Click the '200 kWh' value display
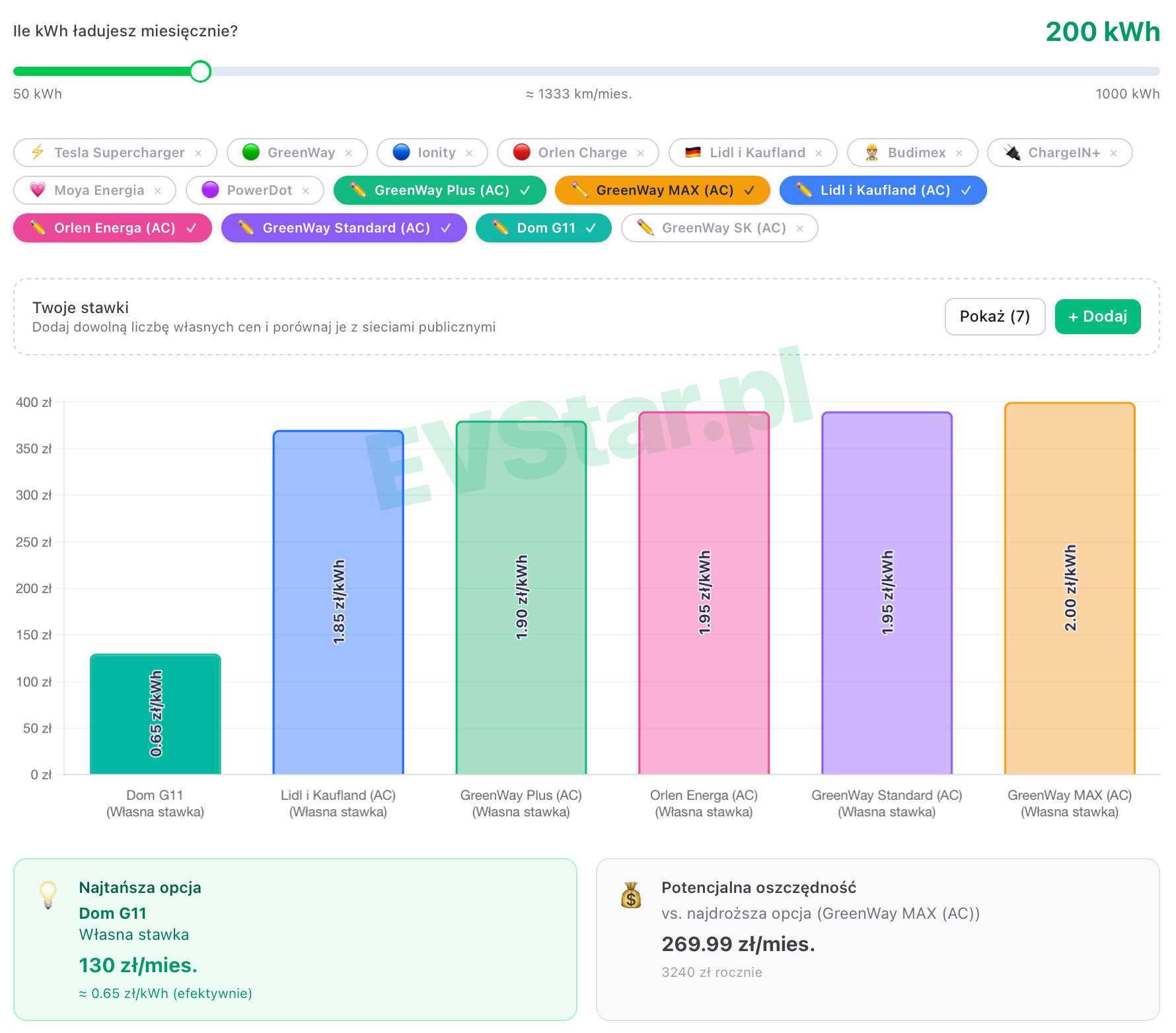The height and width of the screenshot is (1033, 1176). pyautogui.click(x=1103, y=32)
